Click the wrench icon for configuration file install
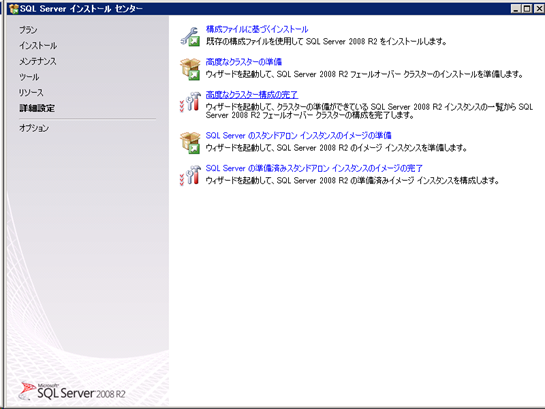 [x=190, y=36]
